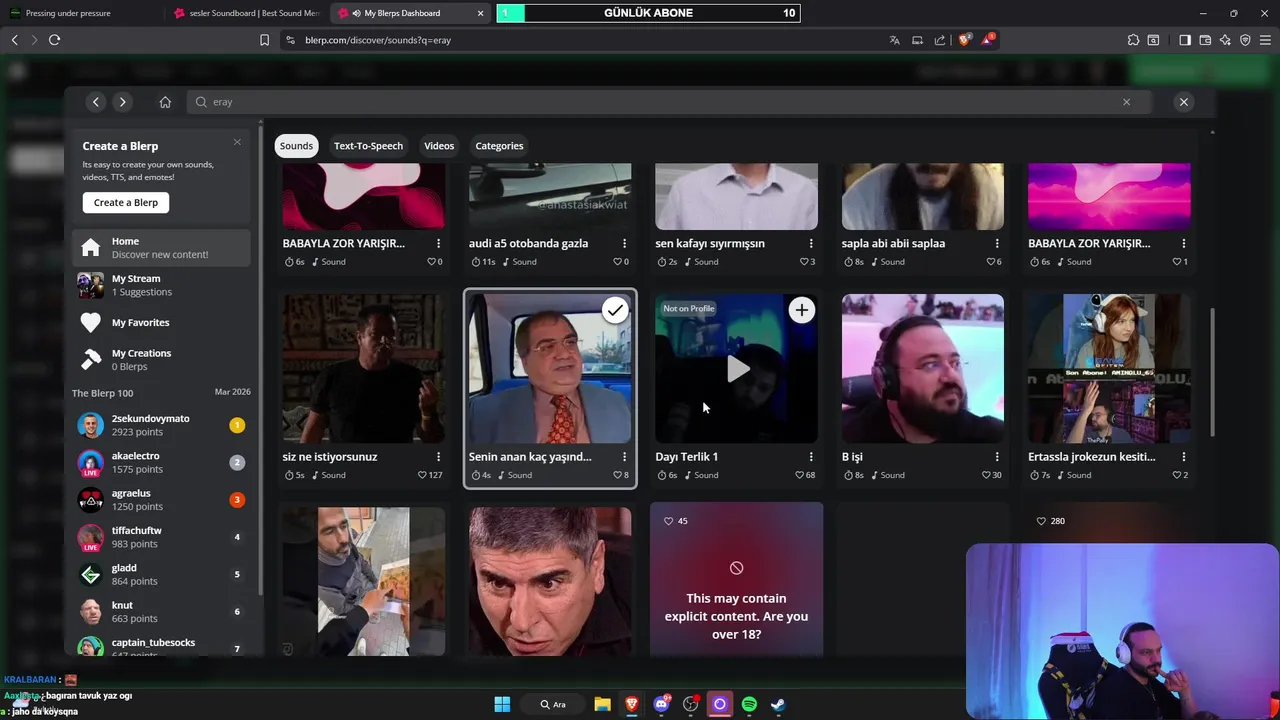Open Home Discover new content in sidebar
This screenshot has width=1280, height=720.
point(161,247)
